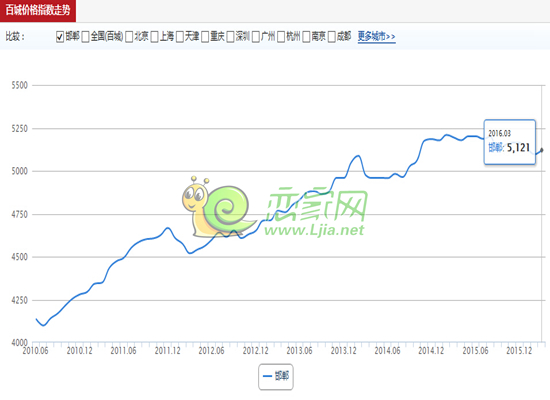Check the 南京 checkbox
Image resolution: width=550 pixels, height=400 pixels.
tap(306, 36)
